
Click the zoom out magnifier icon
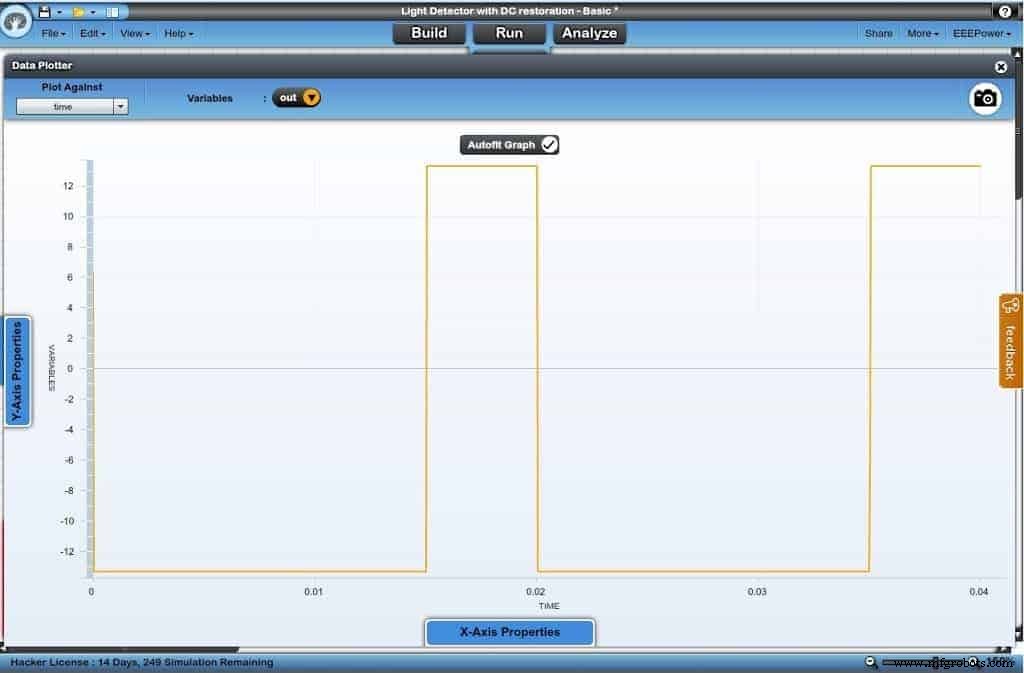[871, 662]
